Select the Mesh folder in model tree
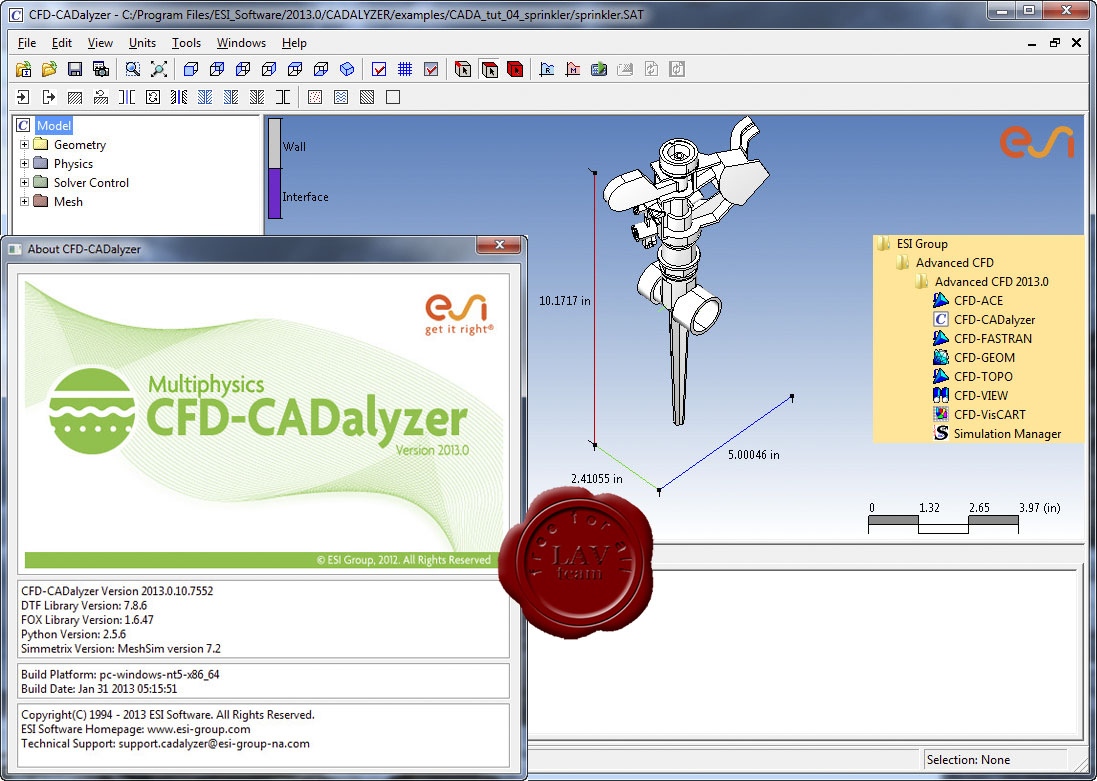1097x781 pixels. (x=68, y=202)
